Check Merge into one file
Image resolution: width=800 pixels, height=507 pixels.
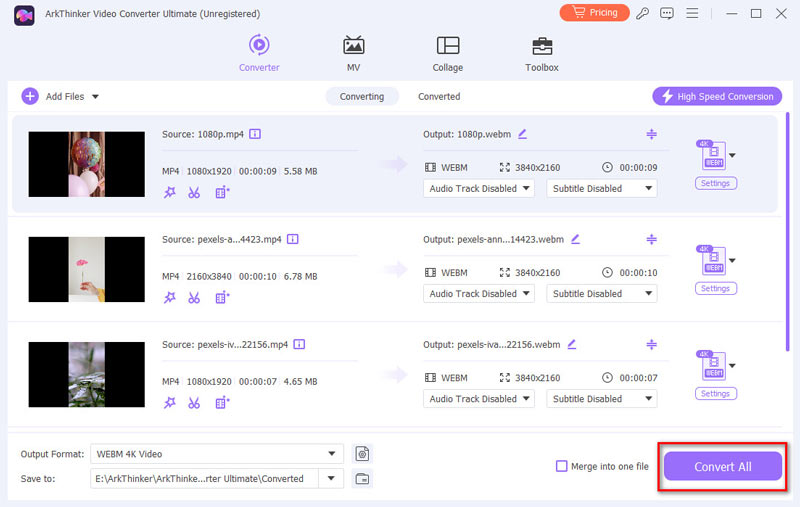561,466
